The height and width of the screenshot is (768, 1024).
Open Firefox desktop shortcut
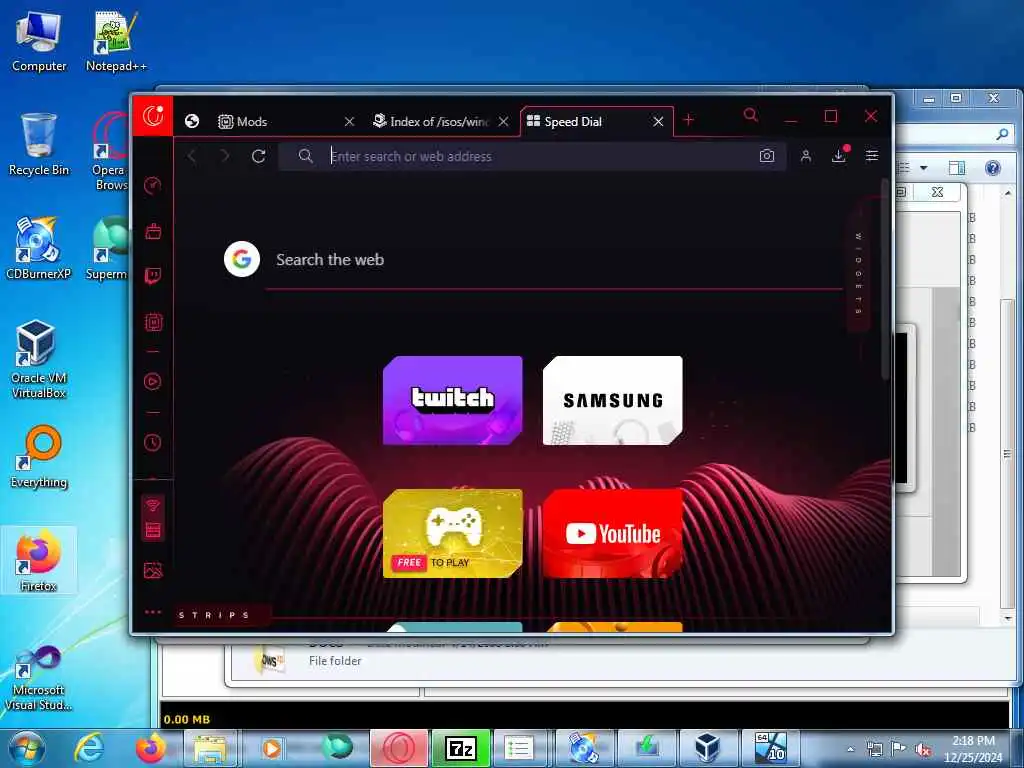39,561
